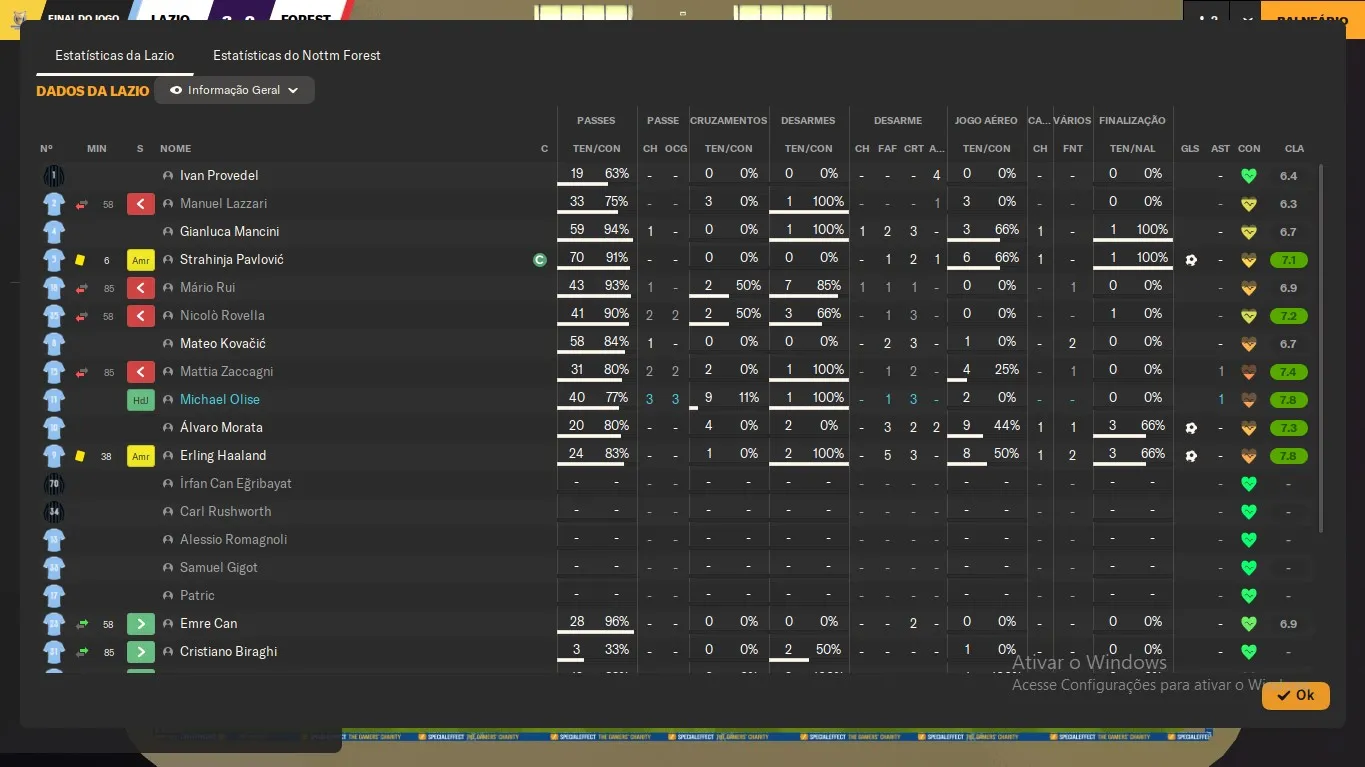Image resolution: width=1365 pixels, height=767 pixels.
Task: Click the red substitution arrows for Mattia Zaccagni
Action: point(82,372)
